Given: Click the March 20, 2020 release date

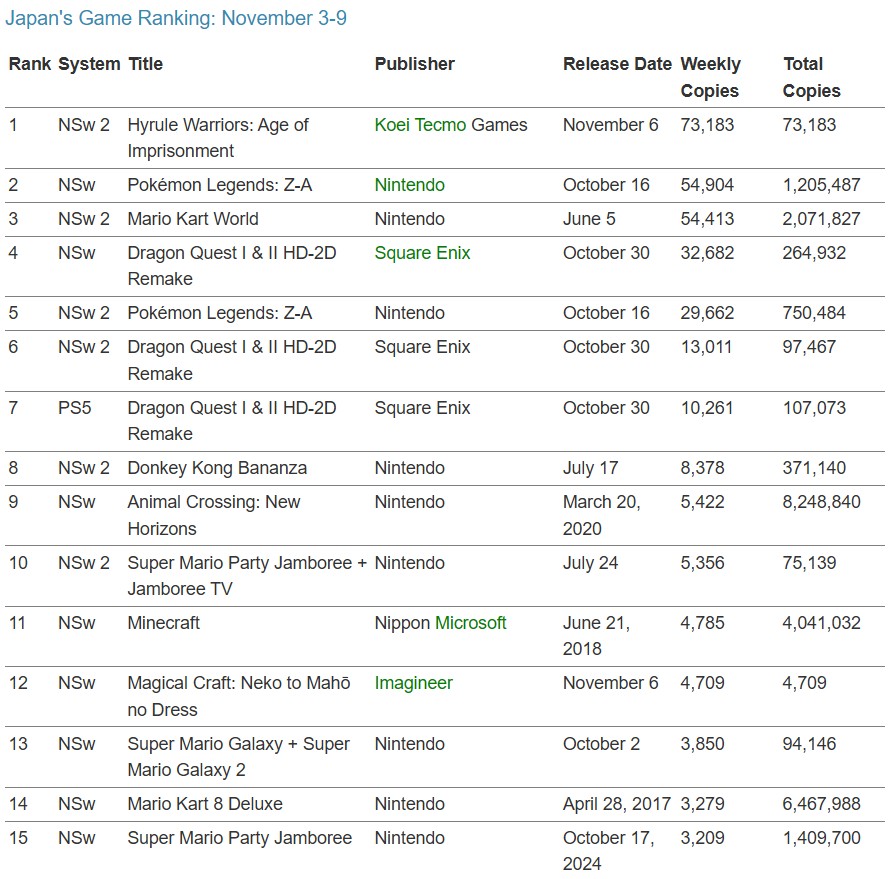Looking at the screenshot, I should pos(601,515).
